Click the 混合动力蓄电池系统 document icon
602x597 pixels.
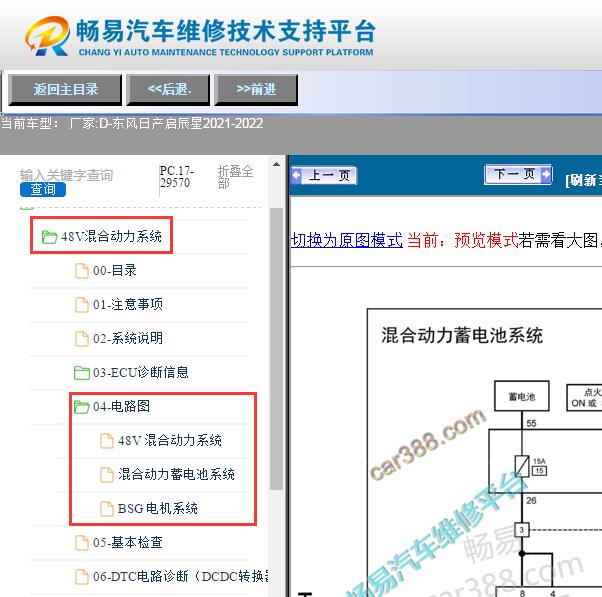(107, 475)
